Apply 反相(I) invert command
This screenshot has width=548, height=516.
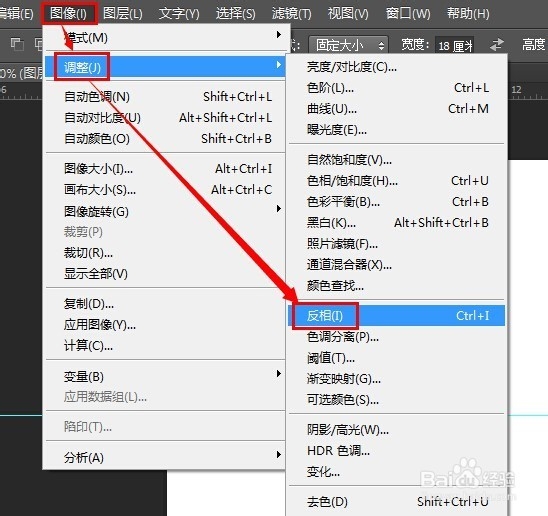click(x=397, y=316)
